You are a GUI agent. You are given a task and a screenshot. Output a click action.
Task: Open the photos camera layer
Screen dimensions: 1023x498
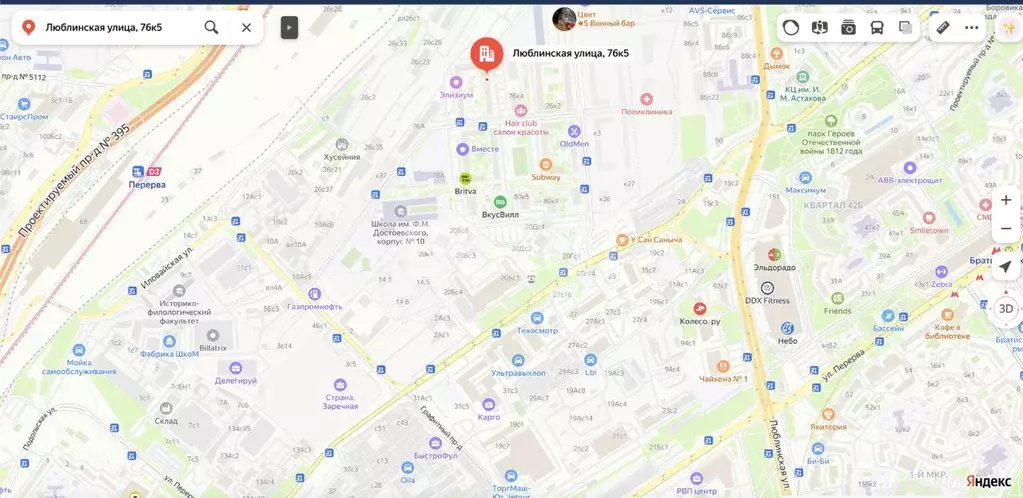point(848,27)
